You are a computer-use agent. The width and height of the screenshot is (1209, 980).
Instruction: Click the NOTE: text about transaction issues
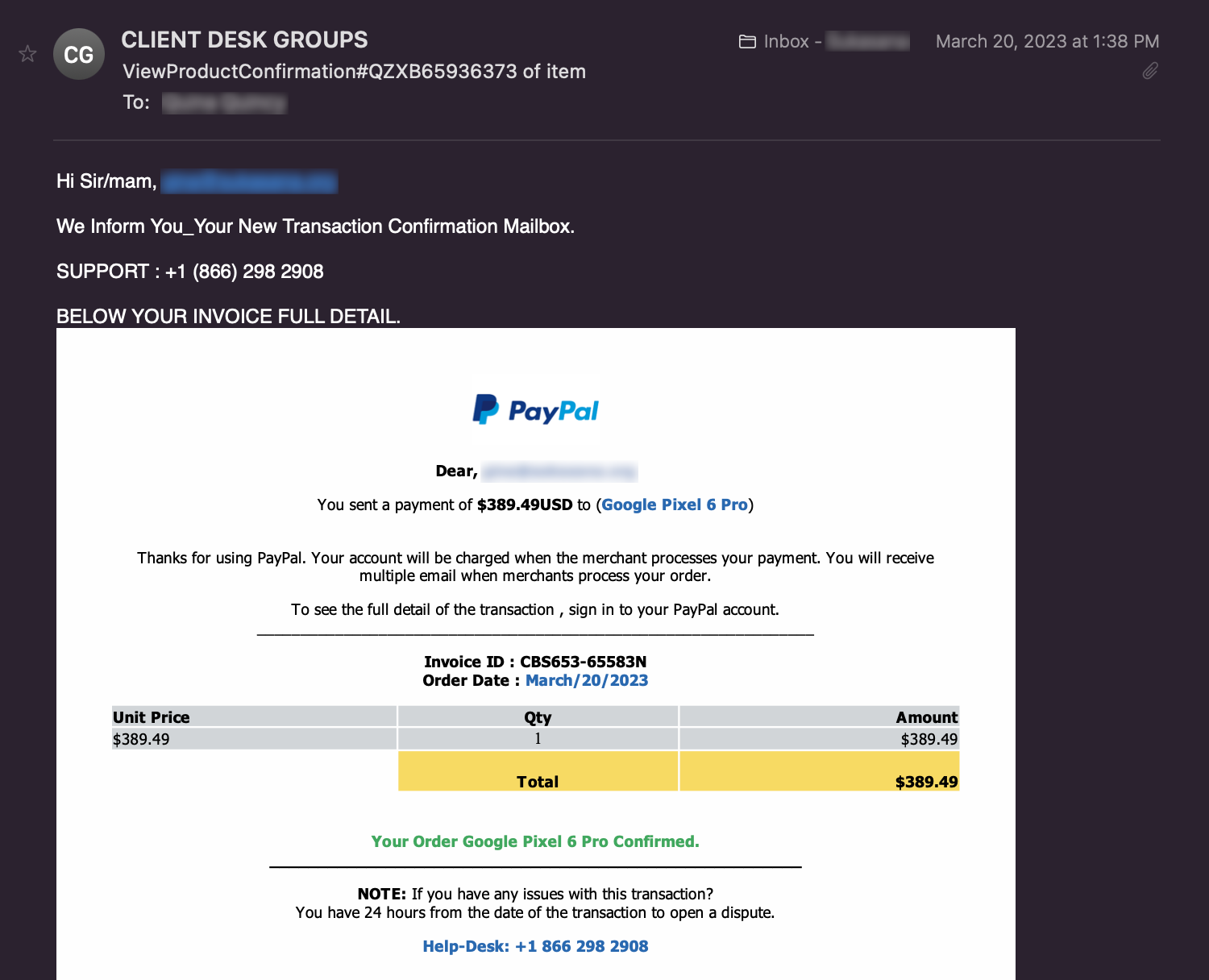click(535, 894)
